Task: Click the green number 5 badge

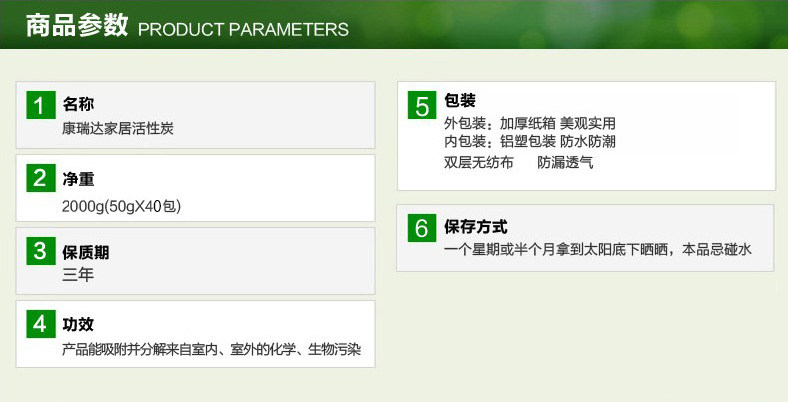Action: [422, 105]
